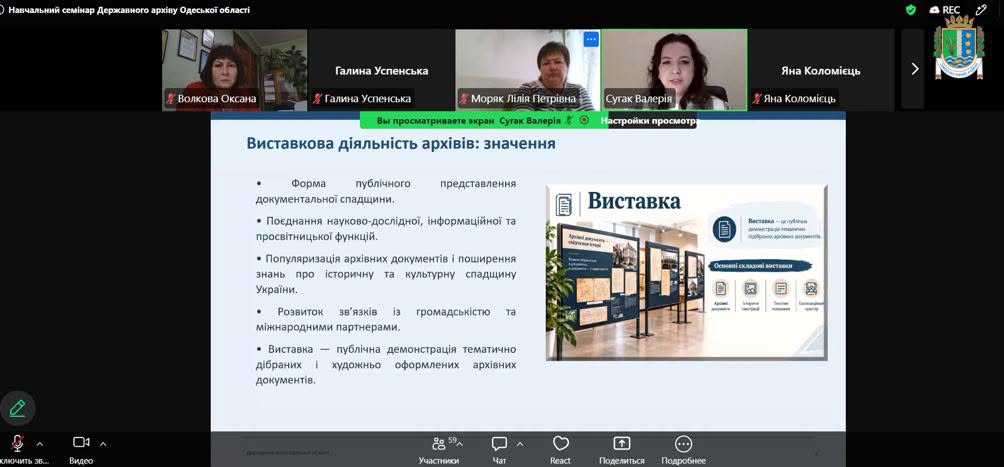This screenshot has height=467, width=1004.
Task: Open the three-dot menu on Моряк Лілія tile
Action: (x=591, y=39)
